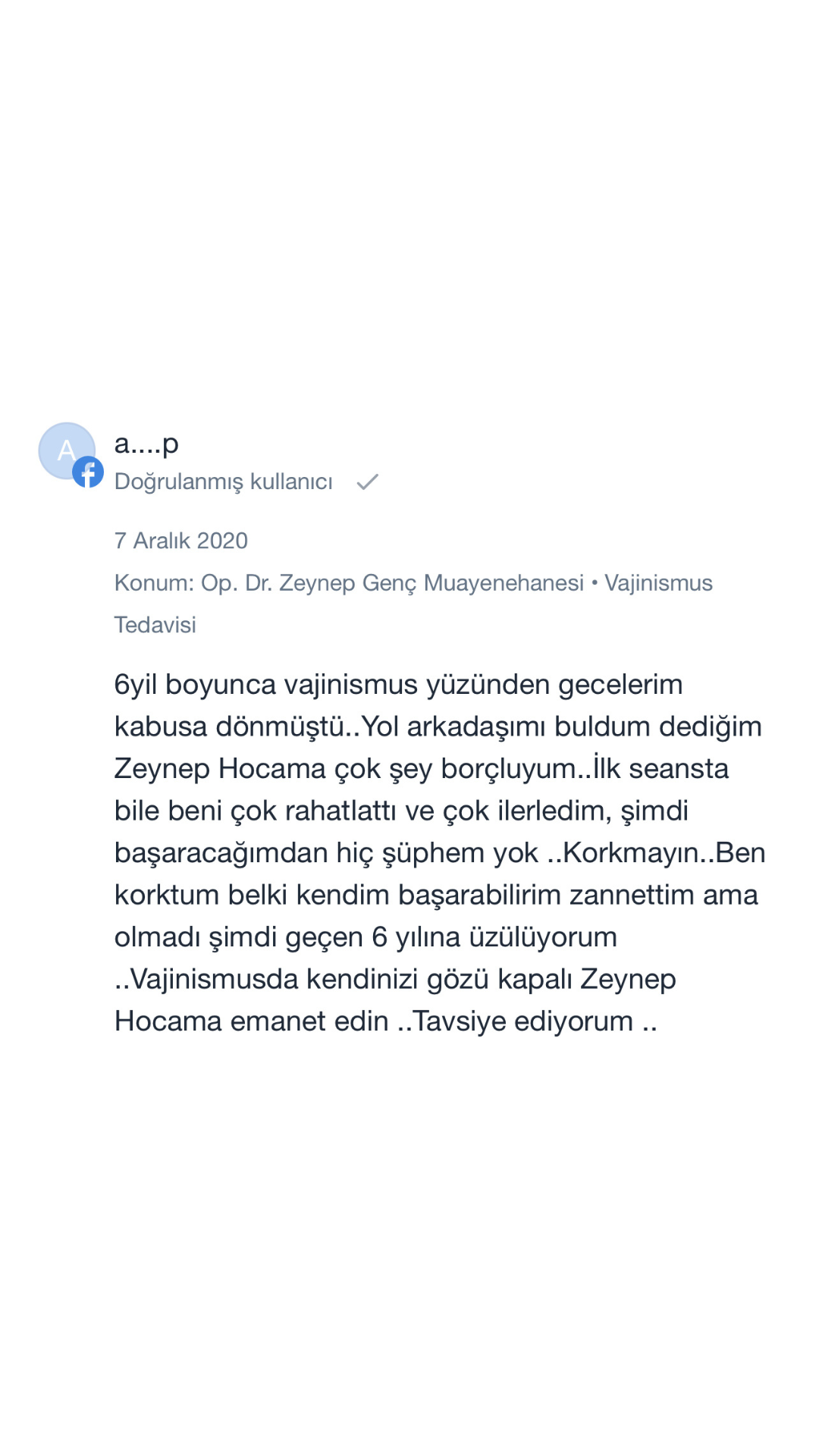This screenshot has width=819, height=1456.
Task: Click "başaracağımdan hiç şüphem yok" text
Action: pyautogui.click(x=326, y=853)
